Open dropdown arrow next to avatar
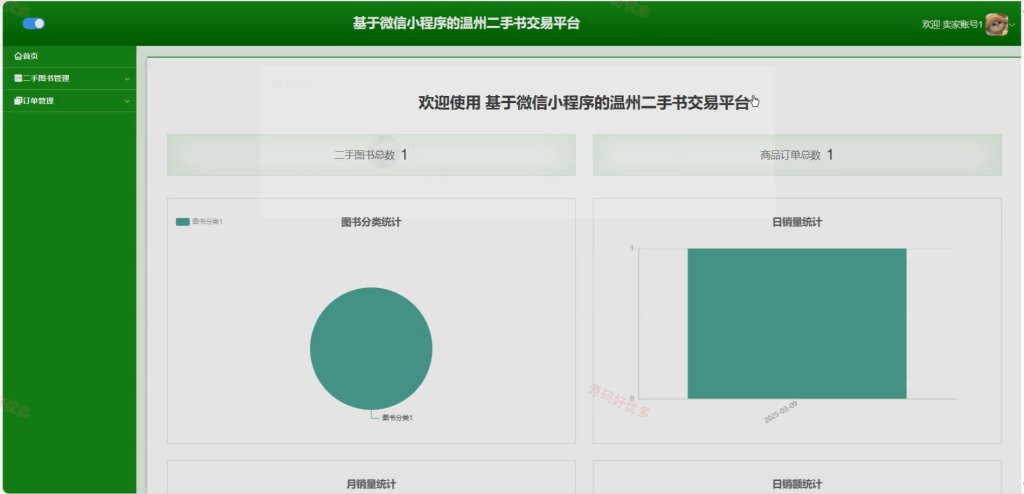Image resolution: width=1024 pixels, height=494 pixels. 1014,24
